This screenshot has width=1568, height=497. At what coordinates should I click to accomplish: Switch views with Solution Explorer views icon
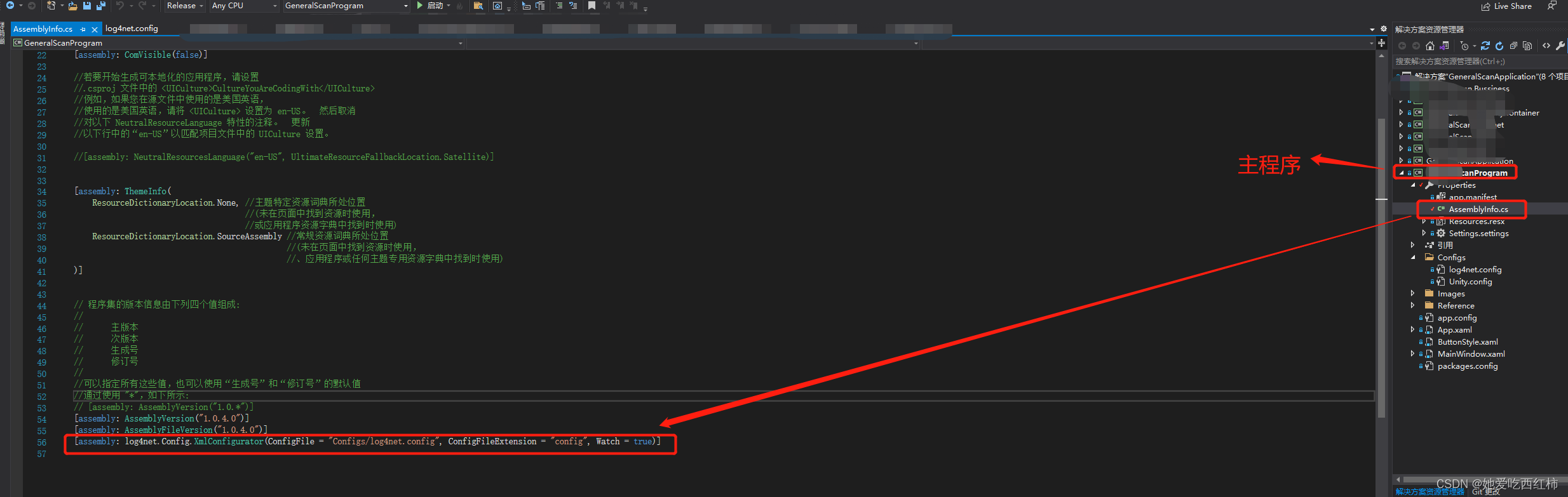point(1444,46)
